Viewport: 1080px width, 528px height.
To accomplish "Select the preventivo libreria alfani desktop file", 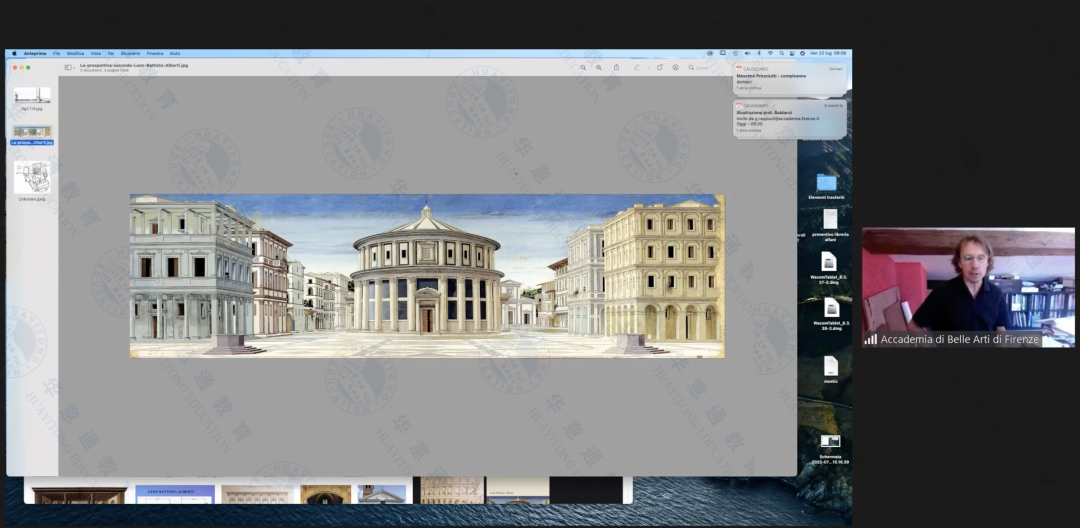I will pos(830,219).
